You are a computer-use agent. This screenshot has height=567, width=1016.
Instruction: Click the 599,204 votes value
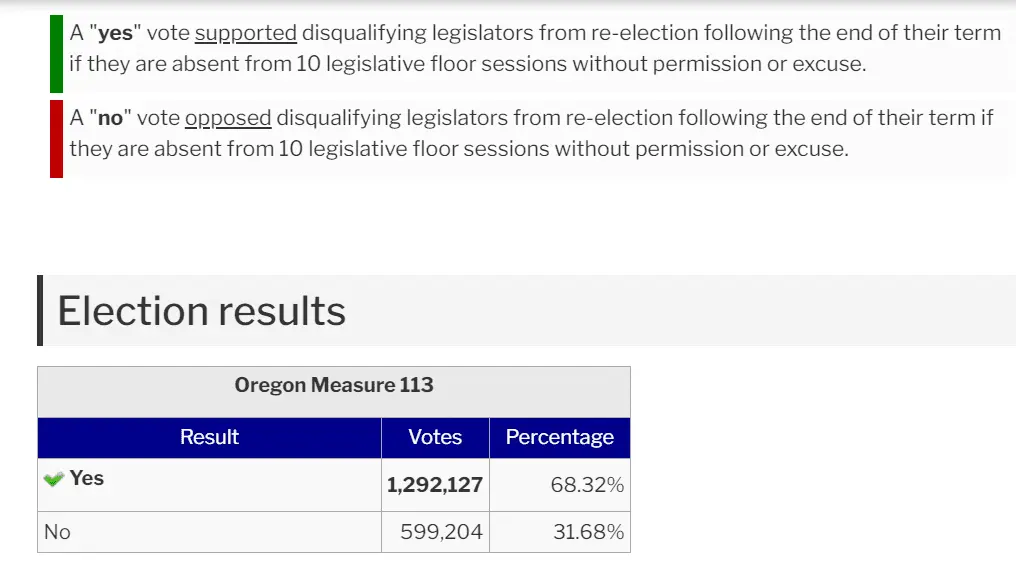coord(441,532)
